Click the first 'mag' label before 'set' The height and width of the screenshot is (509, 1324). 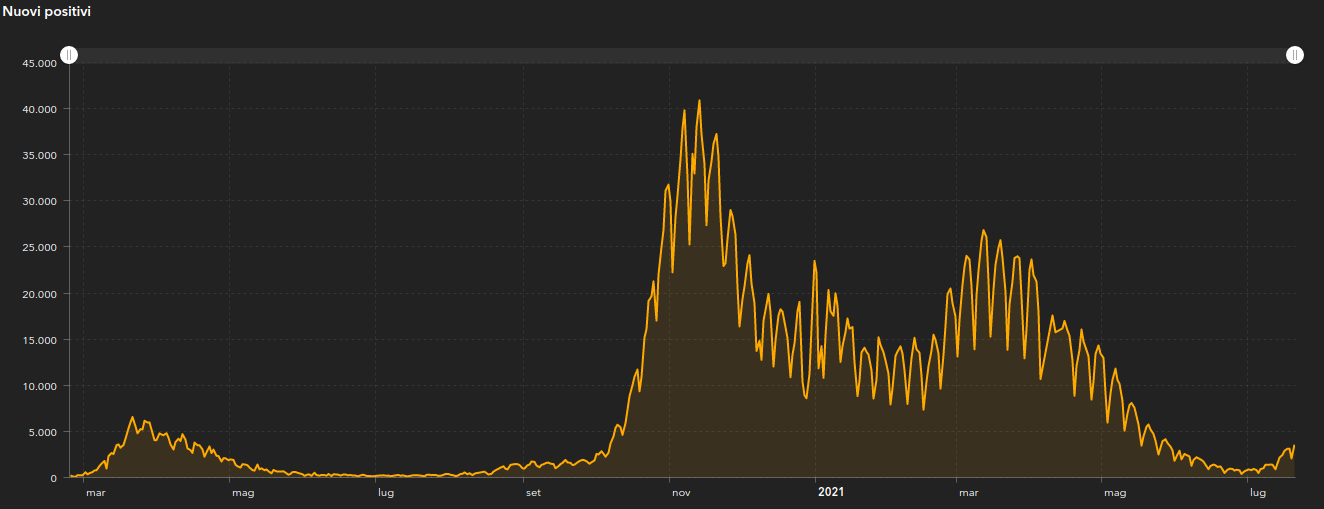[242, 492]
